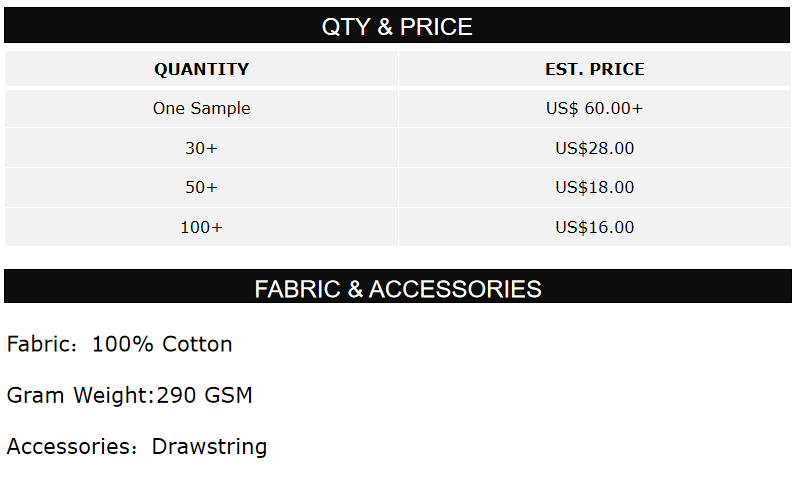The width and height of the screenshot is (795, 503).
Task: Click the Fabric: 100% Cotton line
Action: coord(119,344)
